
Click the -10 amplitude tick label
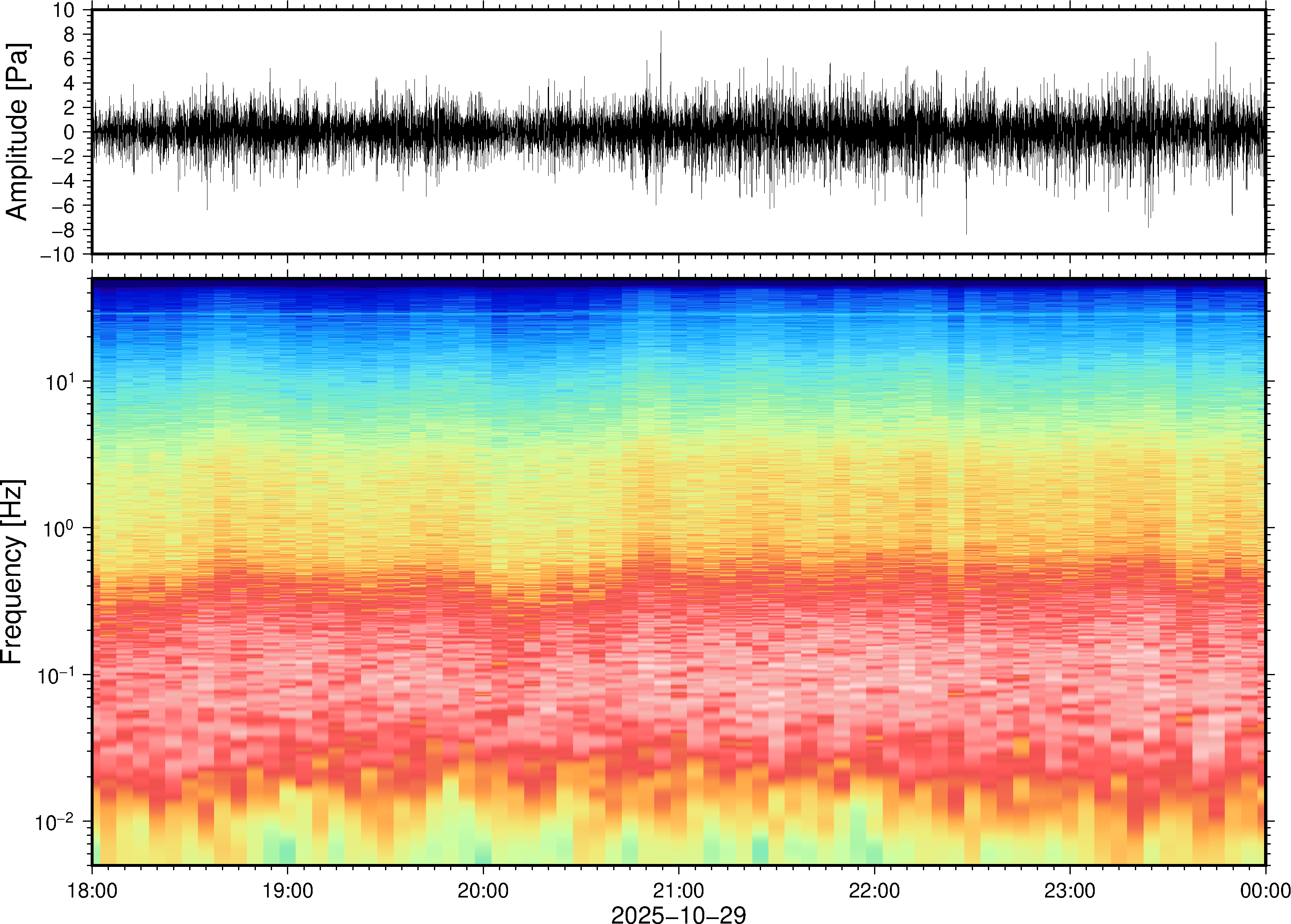pos(57,255)
